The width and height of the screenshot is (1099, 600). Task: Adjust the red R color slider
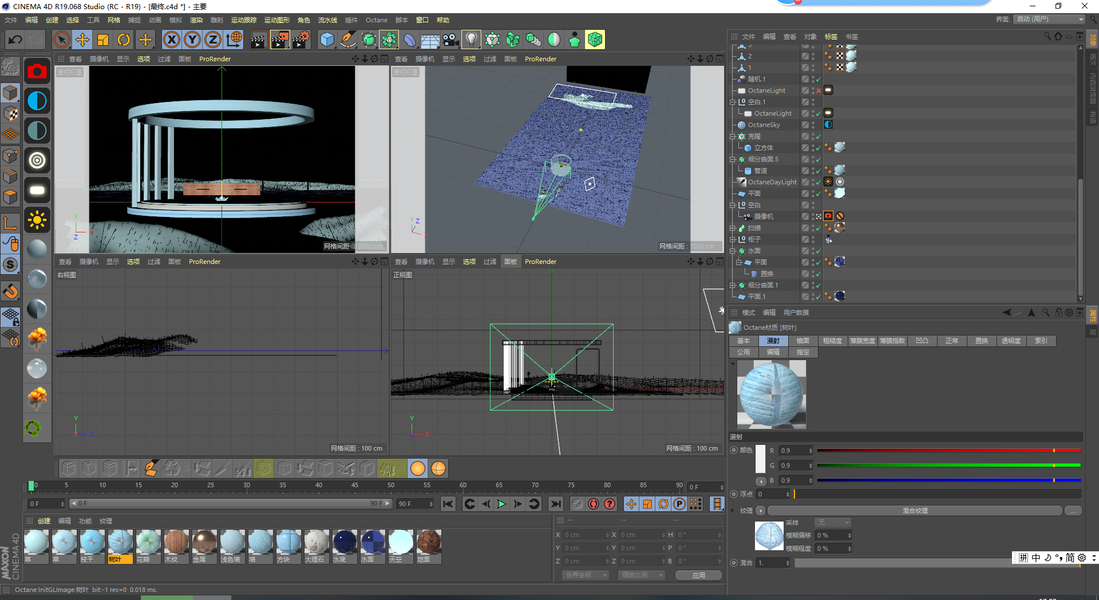[x=948, y=450]
